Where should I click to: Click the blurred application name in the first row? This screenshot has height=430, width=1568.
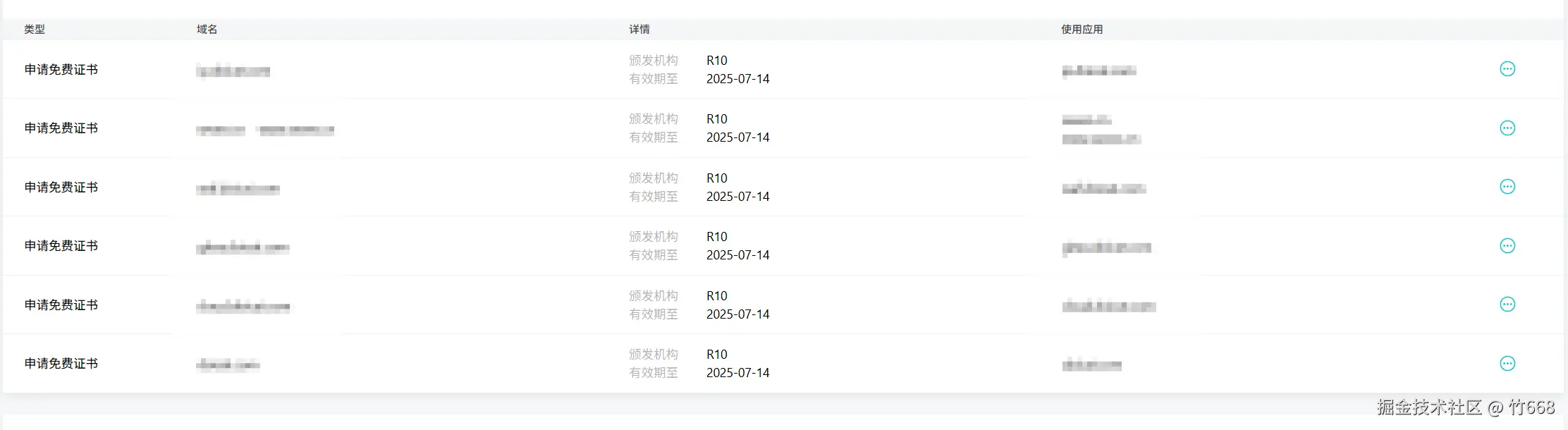point(1098,71)
